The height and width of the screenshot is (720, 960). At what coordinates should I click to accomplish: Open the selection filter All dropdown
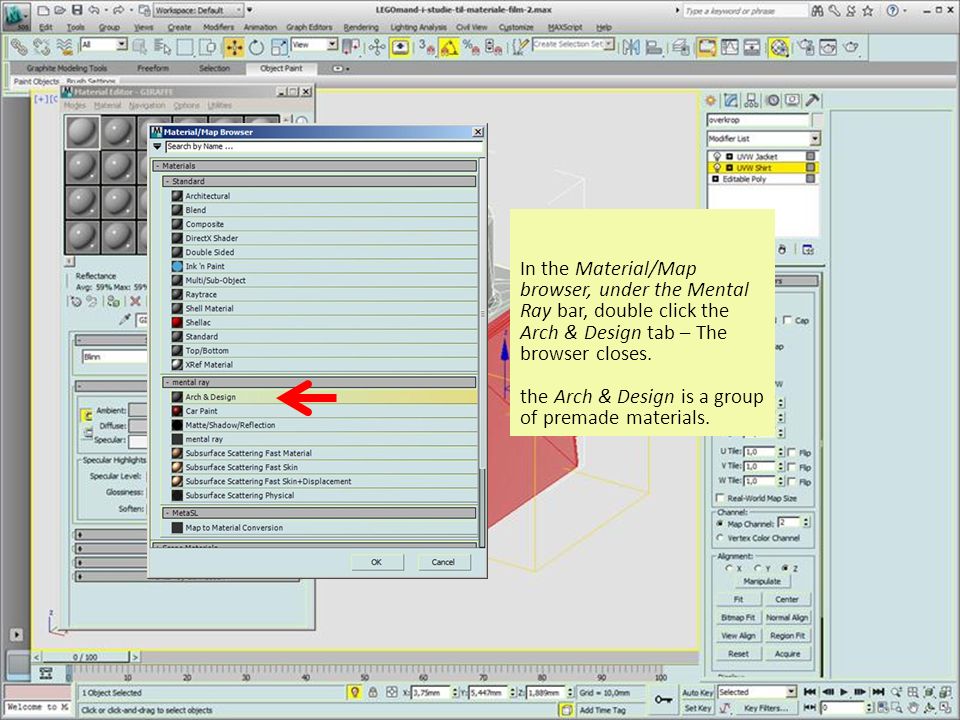click(x=103, y=45)
